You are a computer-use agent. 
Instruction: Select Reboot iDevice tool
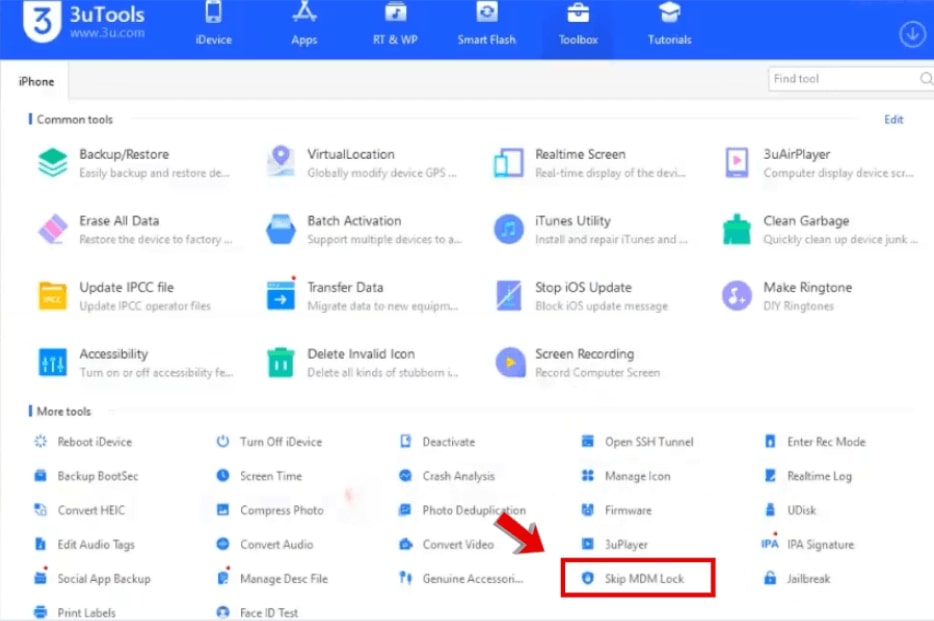pos(83,442)
